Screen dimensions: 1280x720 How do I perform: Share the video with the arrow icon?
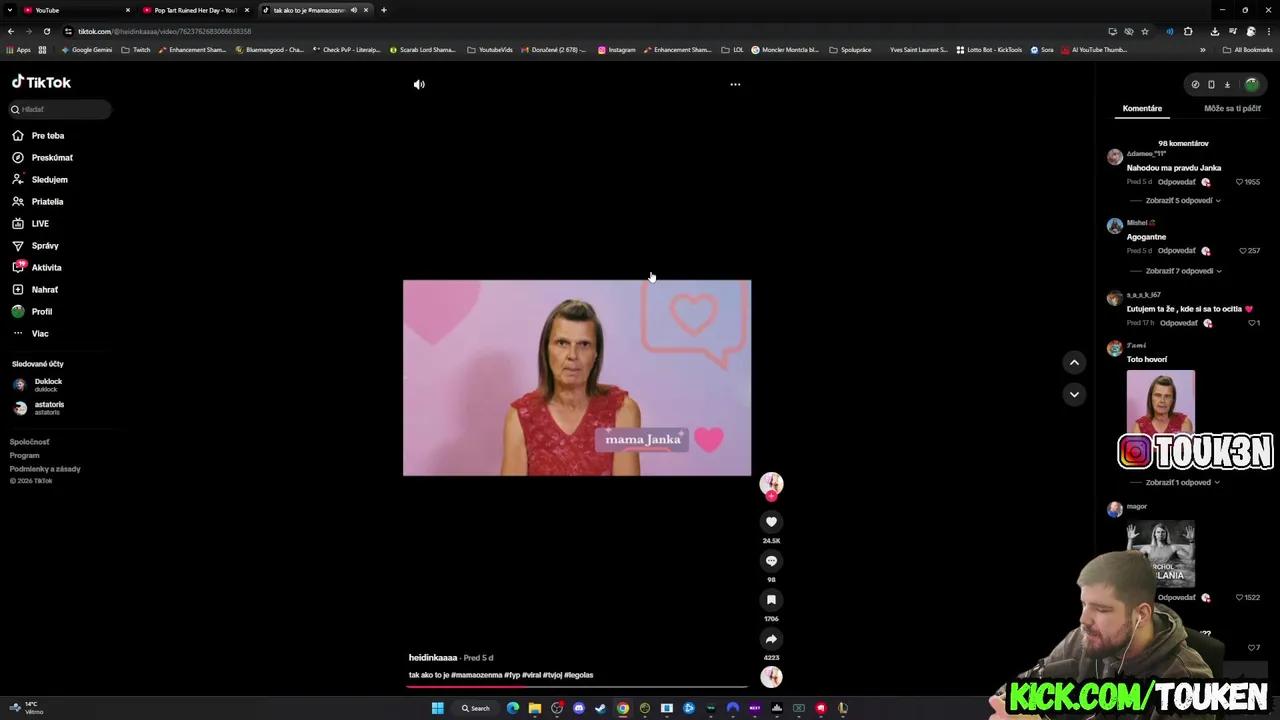tap(771, 639)
